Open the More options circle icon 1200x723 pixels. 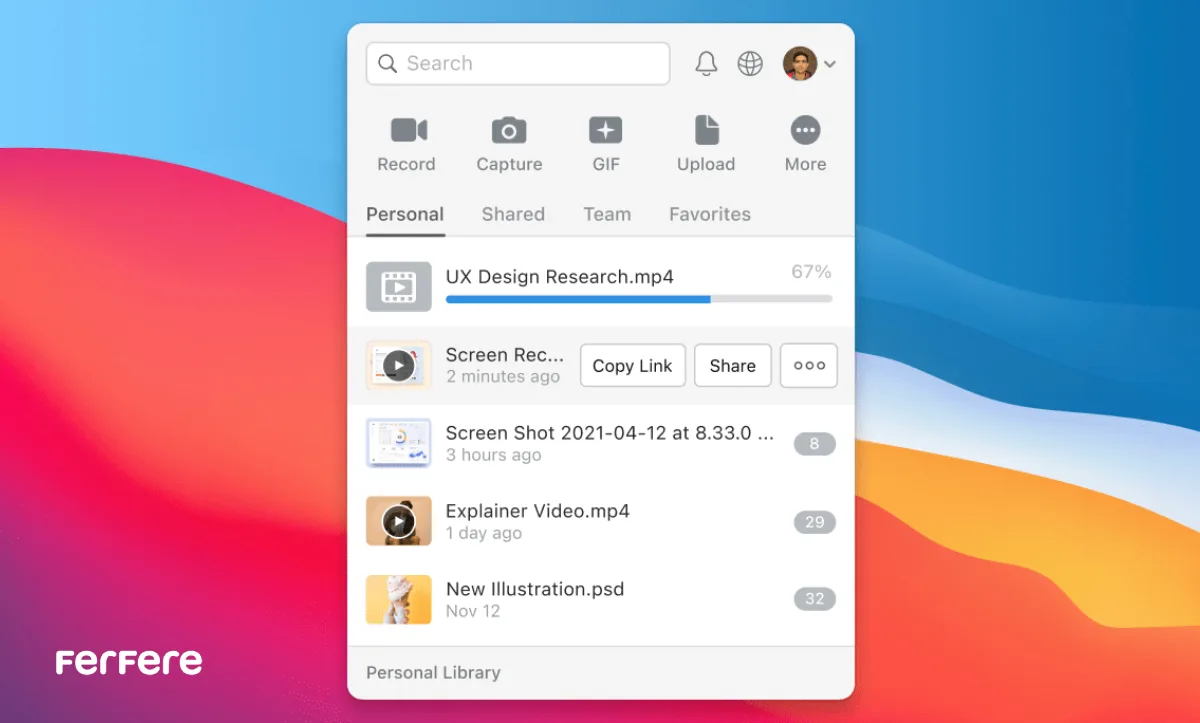coord(805,130)
